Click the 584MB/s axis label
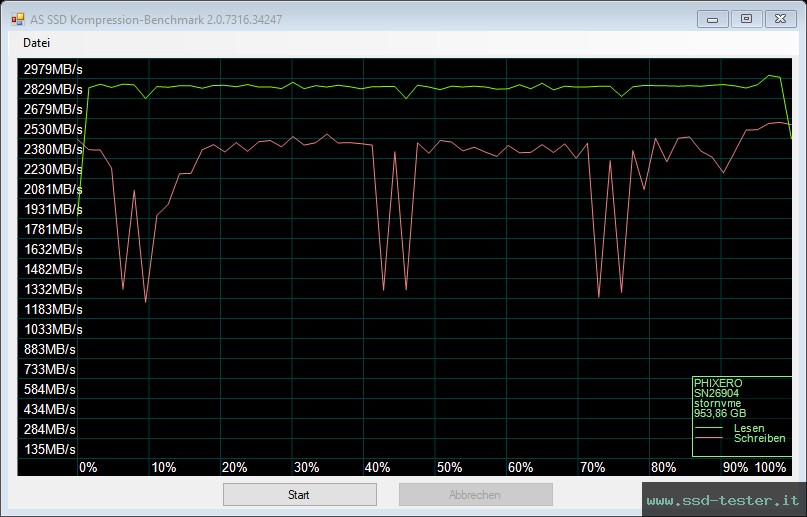807x517 pixels. [x=49, y=389]
